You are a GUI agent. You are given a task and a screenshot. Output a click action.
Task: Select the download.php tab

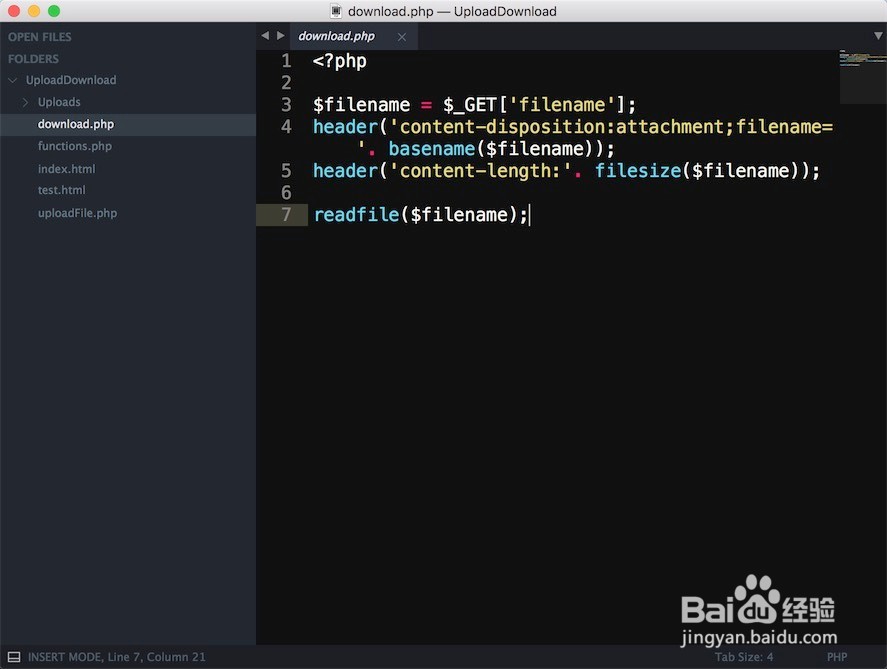(x=336, y=35)
